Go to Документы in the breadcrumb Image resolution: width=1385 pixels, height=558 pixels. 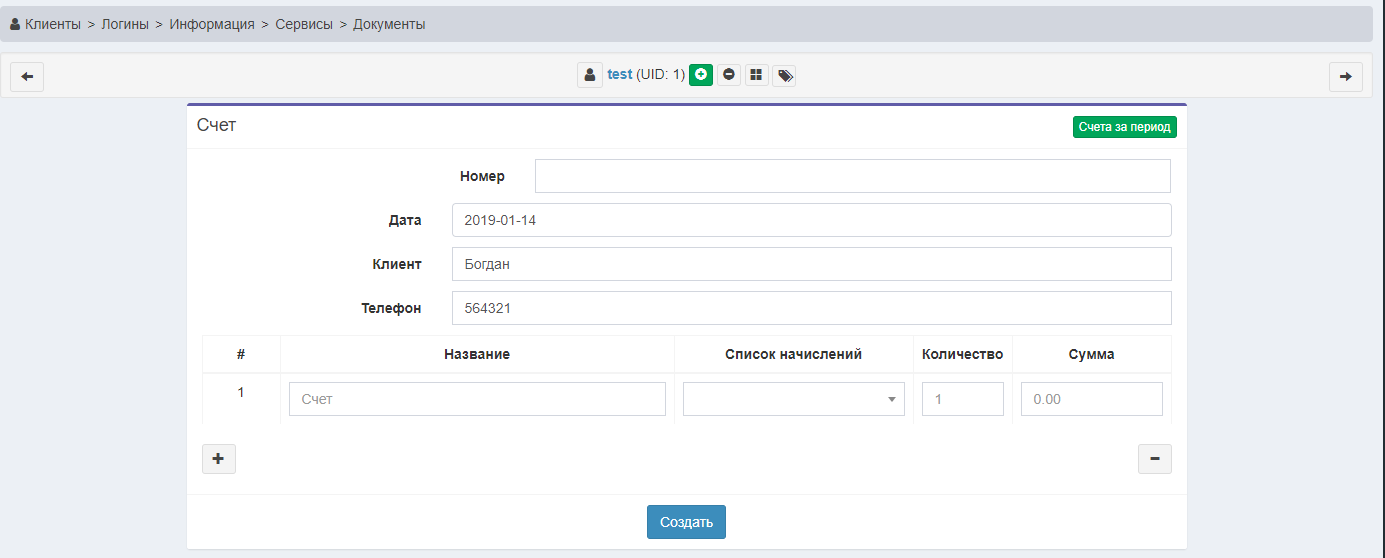coord(389,24)
